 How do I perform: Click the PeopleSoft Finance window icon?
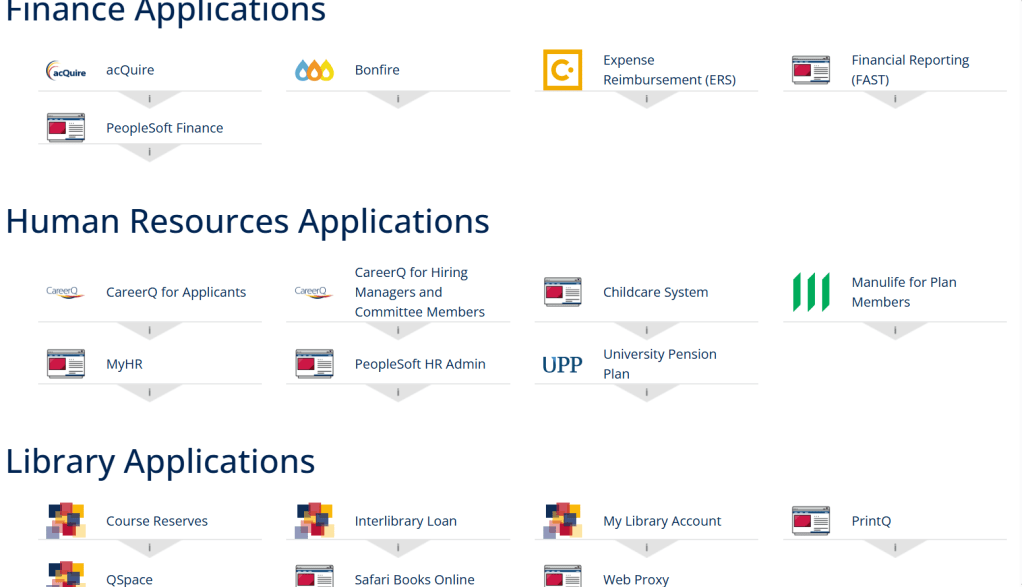point(66,128)
